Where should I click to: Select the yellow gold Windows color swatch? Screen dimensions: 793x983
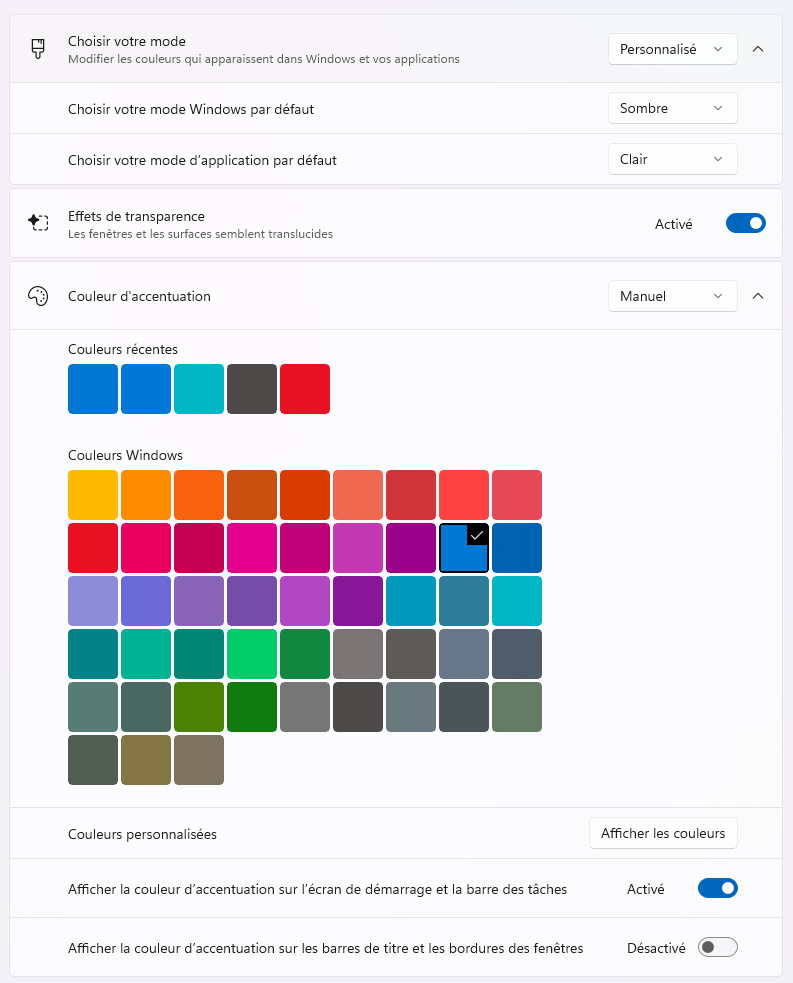coord(92,494)
